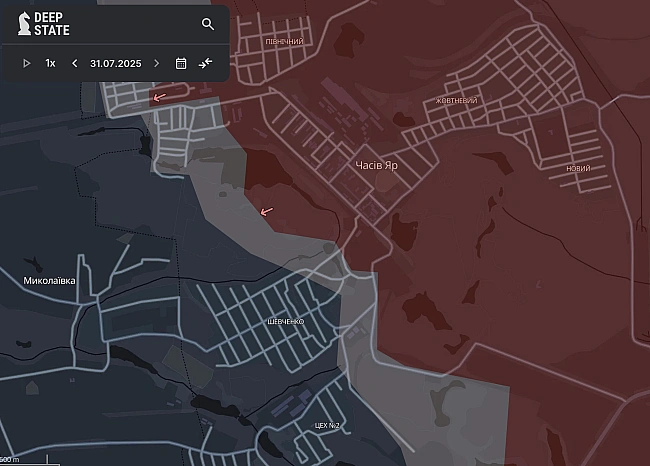This screenshot has height=466, width=650.
Task: Click the ЦЕХ №2 area label
Action: (327, 426)
